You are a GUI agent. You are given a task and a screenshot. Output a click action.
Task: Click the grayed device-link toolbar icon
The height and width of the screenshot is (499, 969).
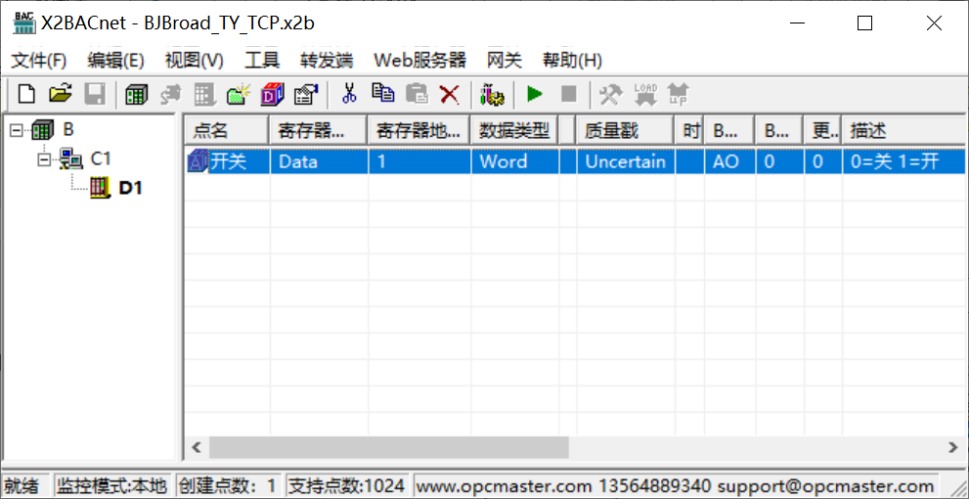tap(170, 95)
